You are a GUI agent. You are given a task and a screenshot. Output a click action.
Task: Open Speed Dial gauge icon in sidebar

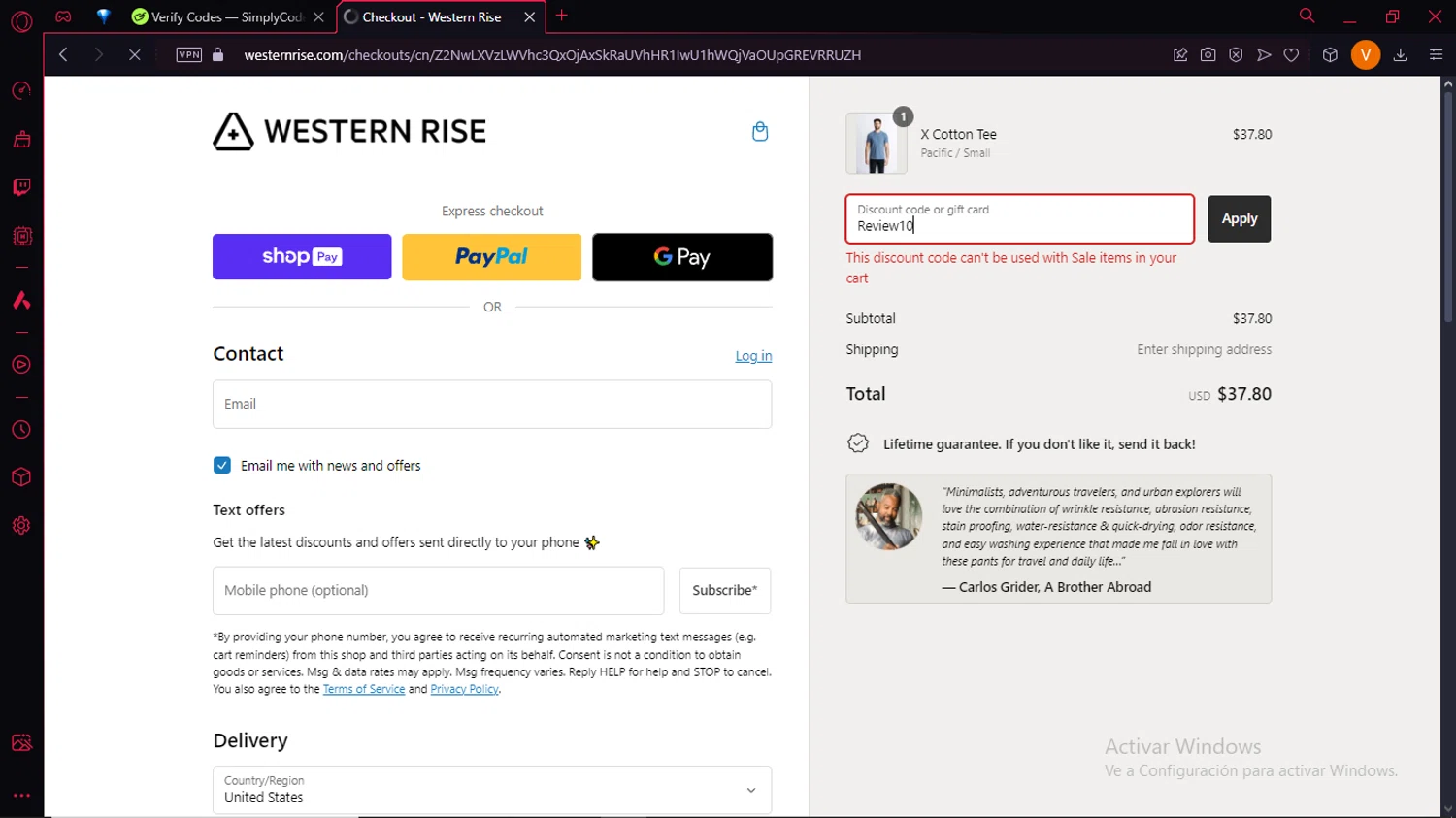[x=21, y=90]
